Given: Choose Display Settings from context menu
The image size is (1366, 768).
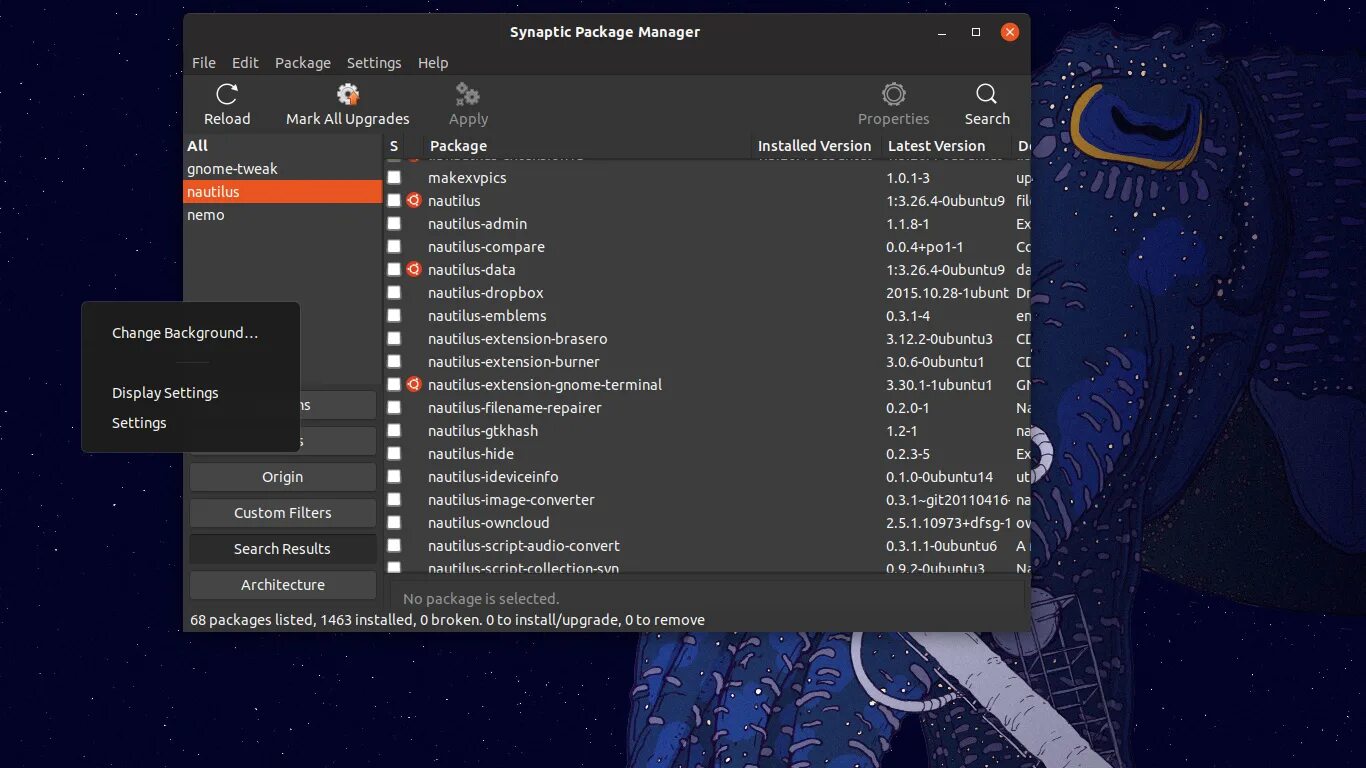Looking at the screenshot, I should pyautogui.click(x=165, y=393).
